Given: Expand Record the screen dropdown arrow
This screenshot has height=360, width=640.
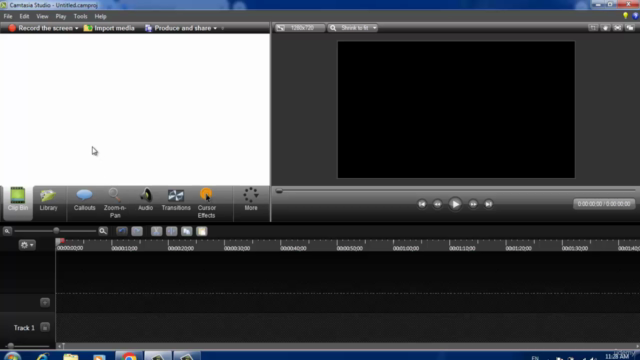Looking at the screenshot, I should 76,28.
